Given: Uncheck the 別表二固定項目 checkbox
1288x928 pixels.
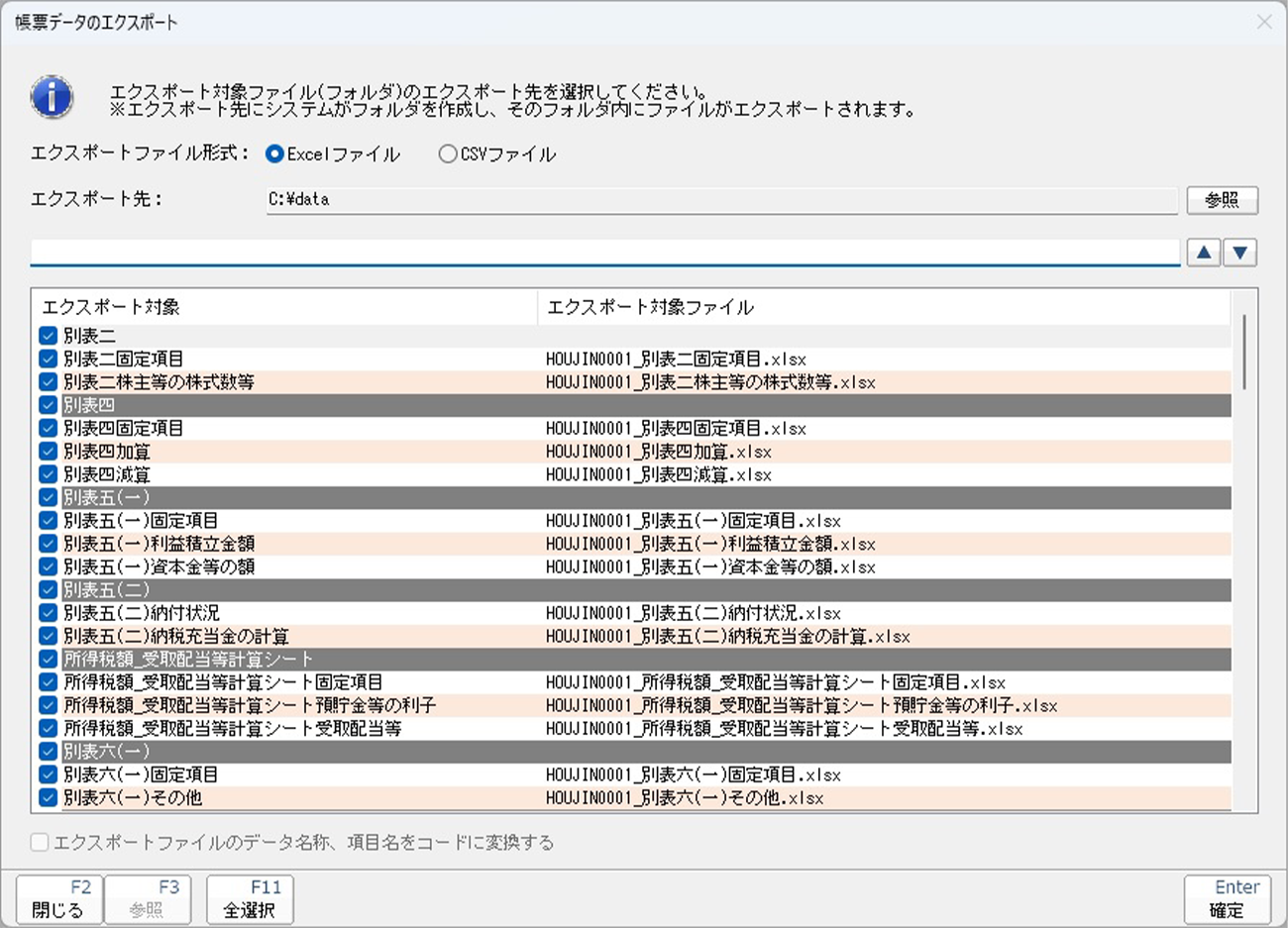Looking at the screenshot, I should [x=48, y=359].
